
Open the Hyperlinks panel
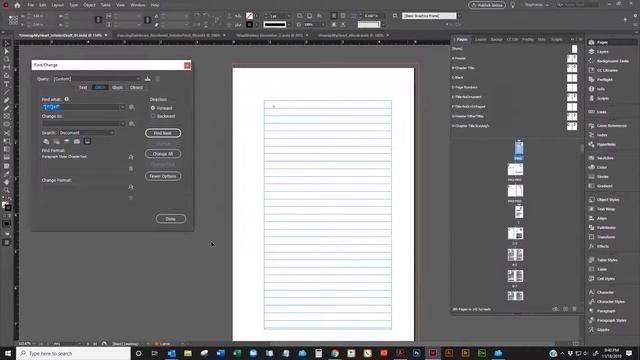[606, 144]
